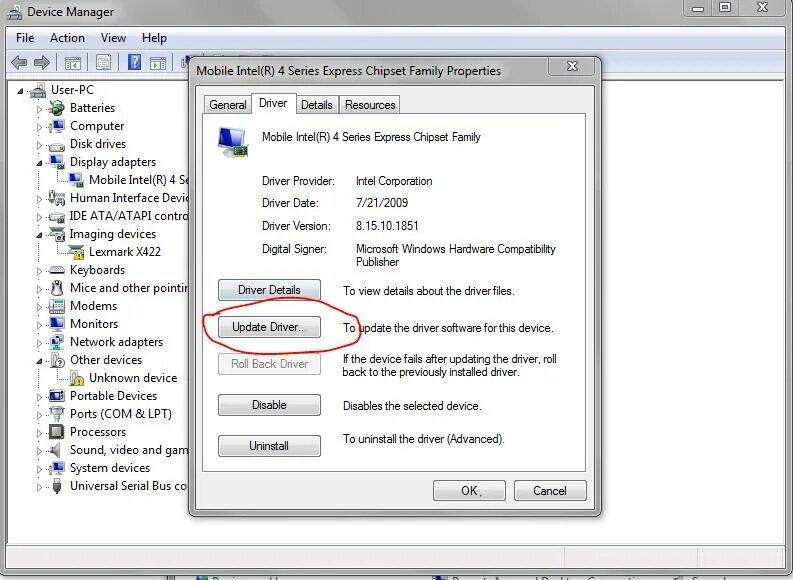Expand the Network adapters node

(39, 343)
